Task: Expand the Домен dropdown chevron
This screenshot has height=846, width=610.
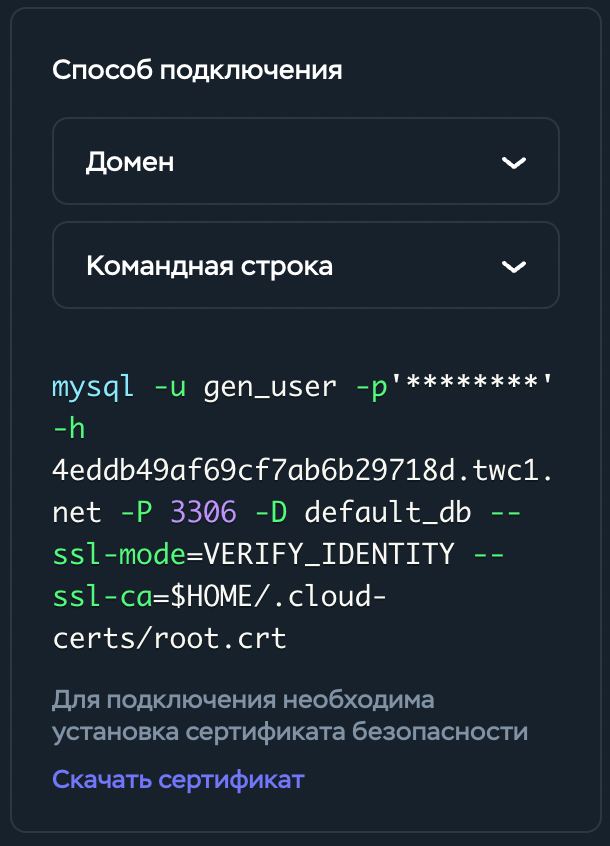Action: [x=513, y=163]
